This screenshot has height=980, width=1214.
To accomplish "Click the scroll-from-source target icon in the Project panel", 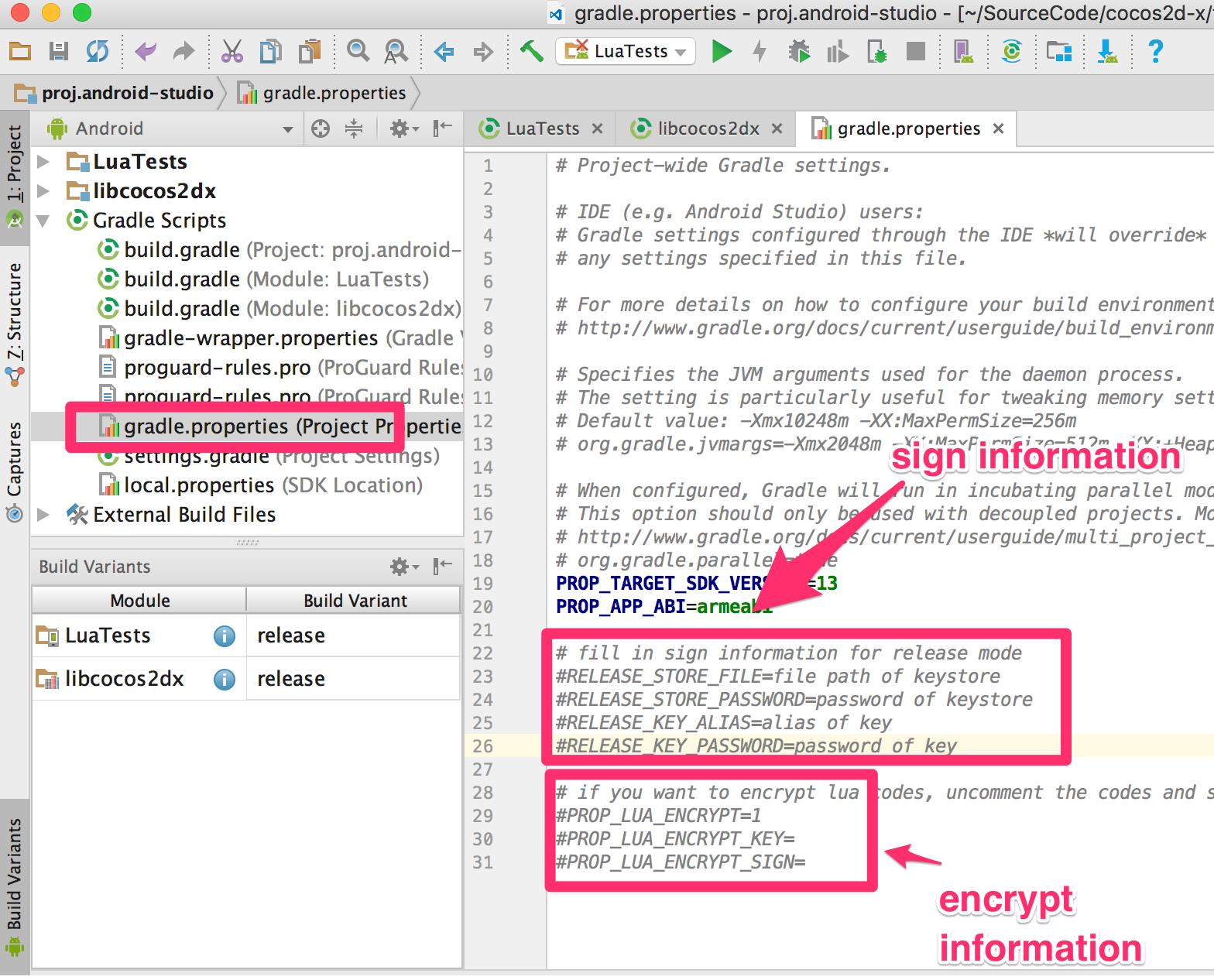I will point(321,128).
